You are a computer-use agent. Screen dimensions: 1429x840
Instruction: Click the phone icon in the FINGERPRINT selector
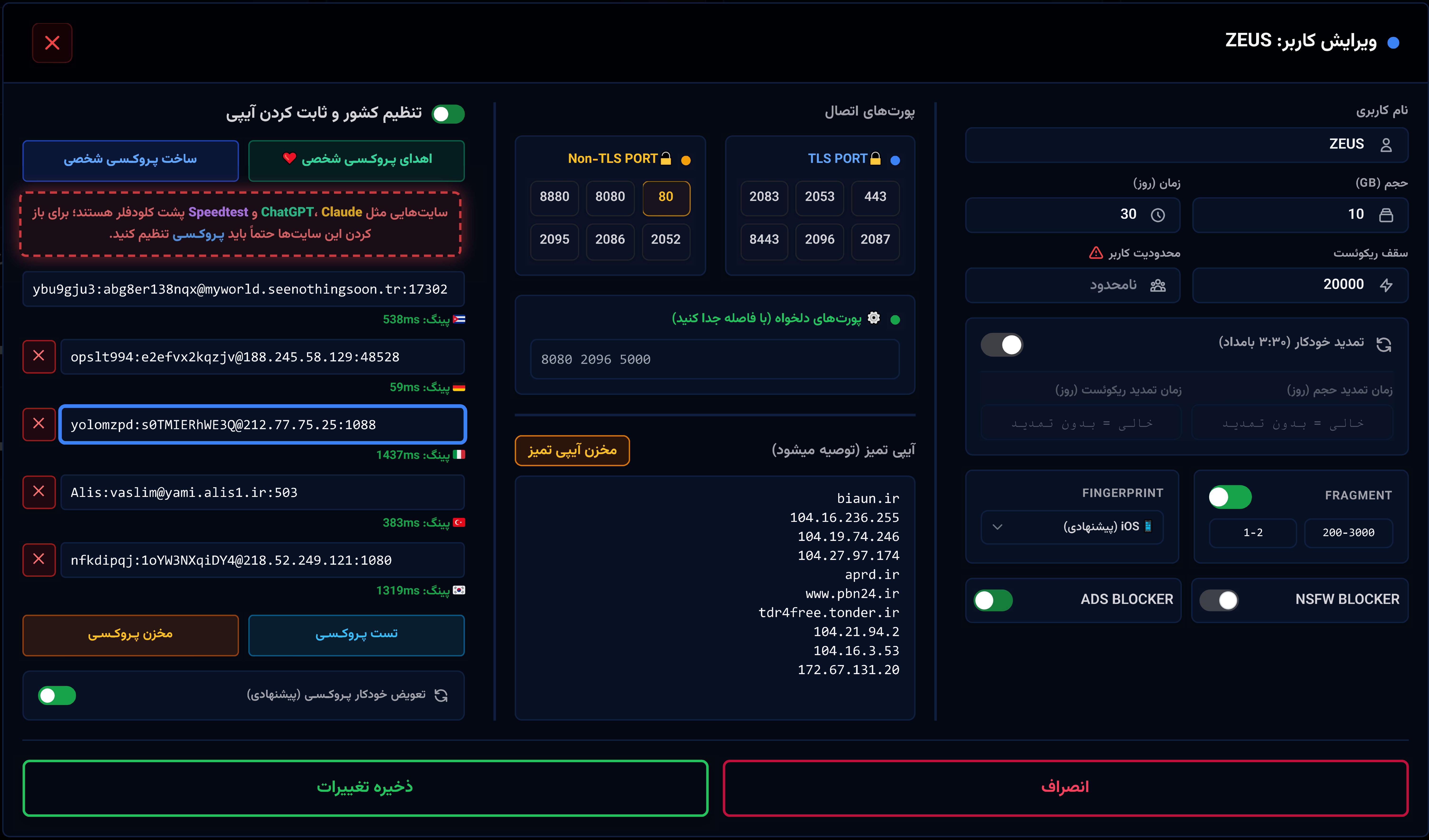(1148, 526)
